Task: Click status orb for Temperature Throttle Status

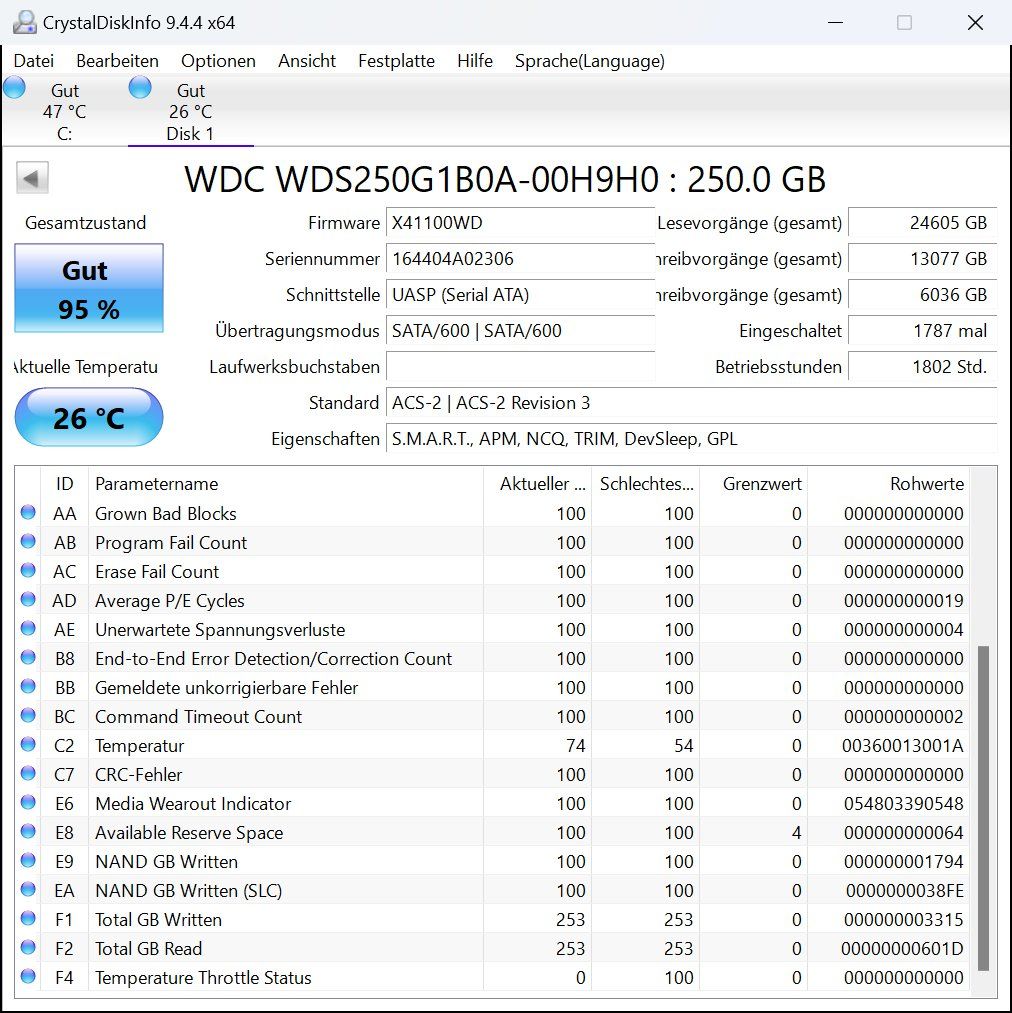Action: click(28, 977)
